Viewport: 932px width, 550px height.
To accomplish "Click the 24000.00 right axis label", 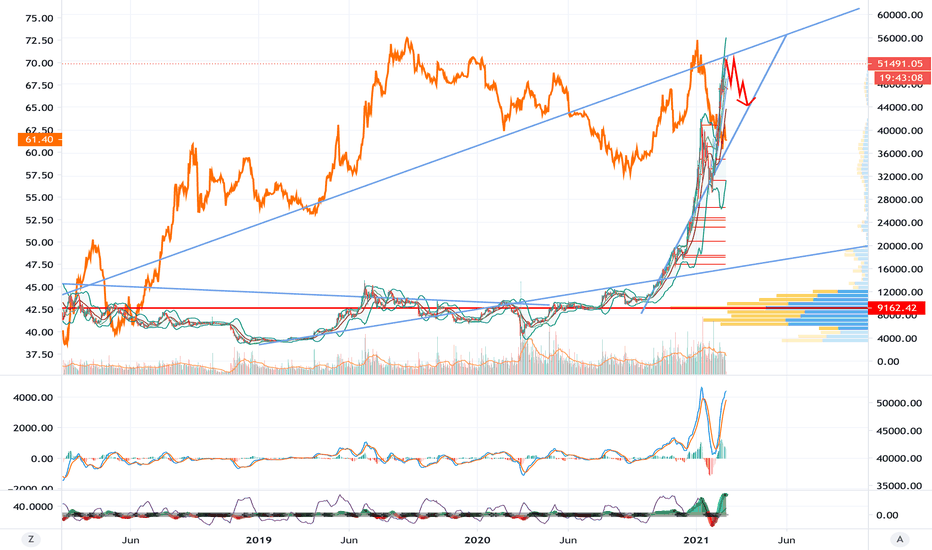I will (900, 222).
